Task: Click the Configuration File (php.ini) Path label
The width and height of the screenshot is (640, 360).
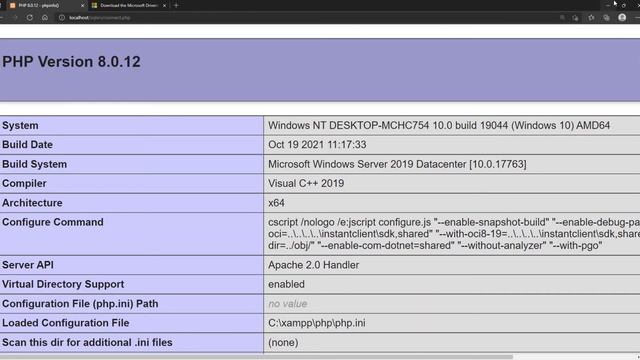Action: (x=80, y=304)
